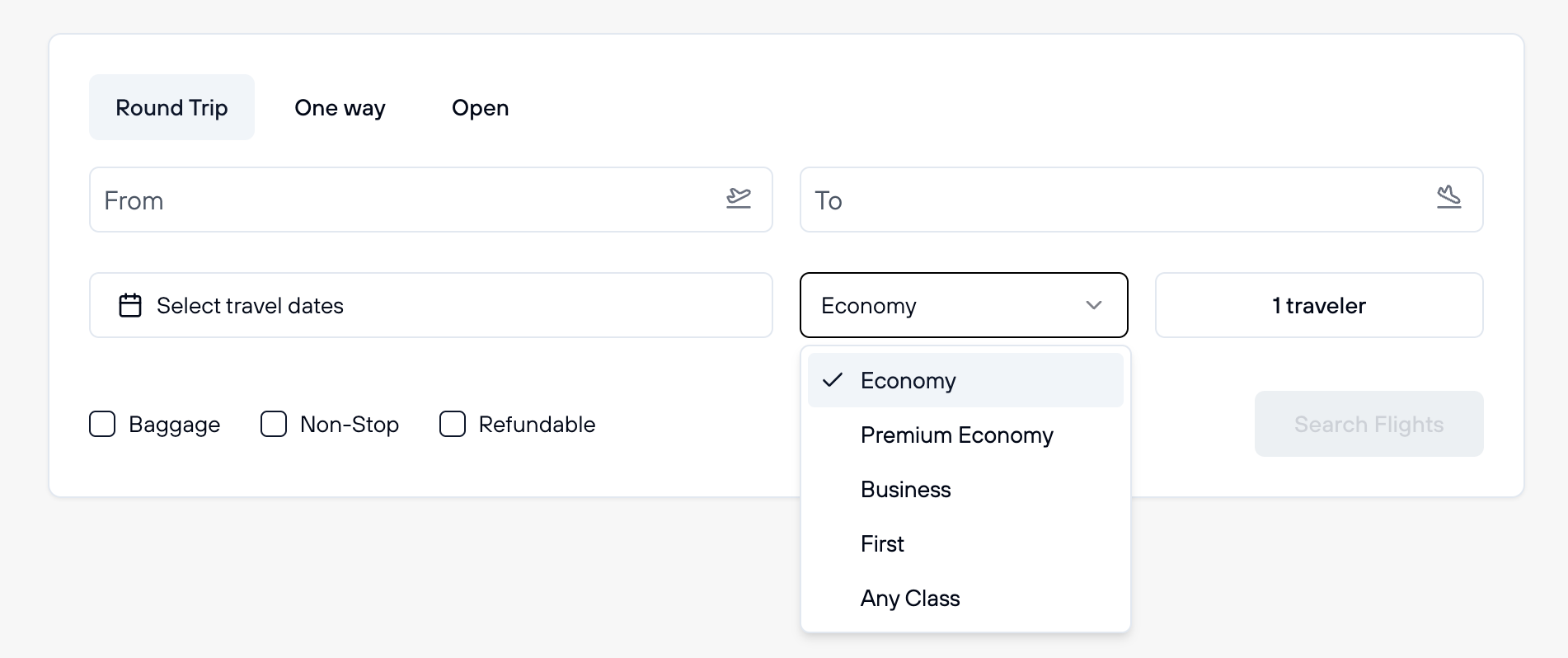Pick Any Class at the bottom
This screenshot has width=1568, height=658.
909,598
